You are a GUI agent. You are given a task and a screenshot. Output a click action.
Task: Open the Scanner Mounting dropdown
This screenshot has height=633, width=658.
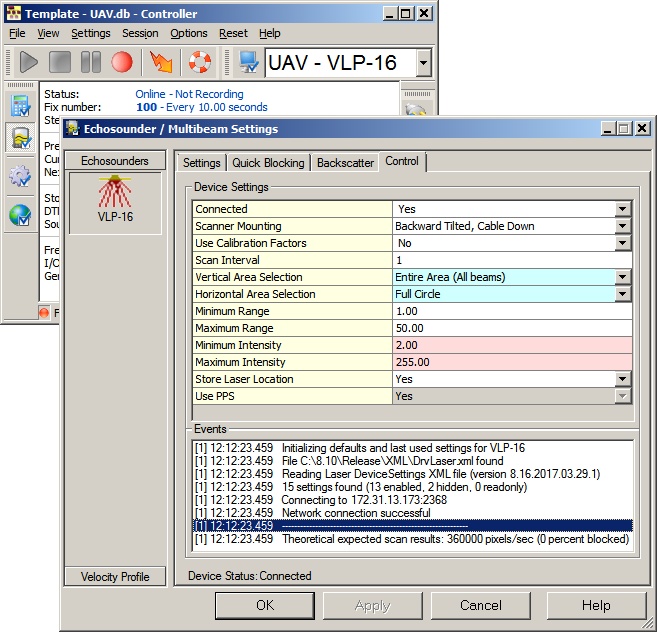623,226
